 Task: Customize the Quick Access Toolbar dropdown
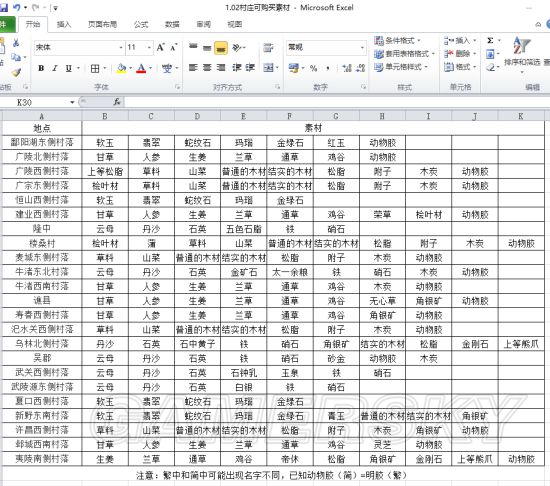coord(55,8)
